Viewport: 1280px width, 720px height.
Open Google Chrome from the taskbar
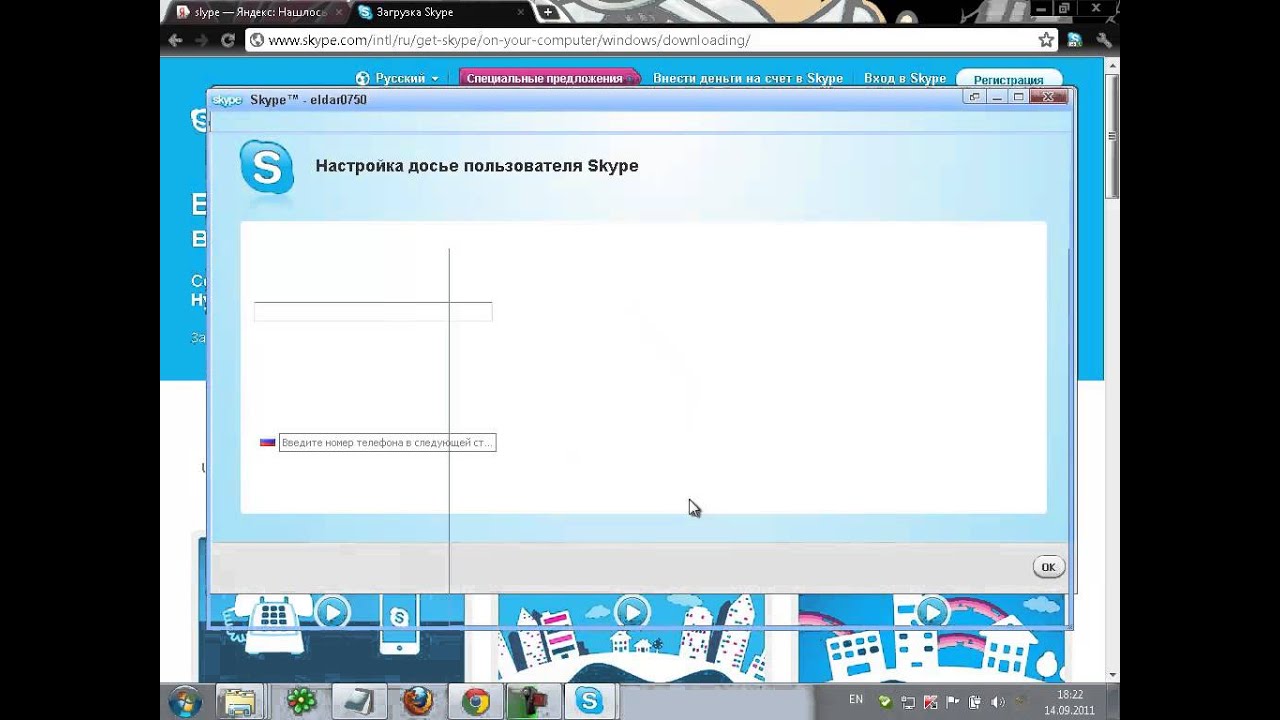coord(475,701)
